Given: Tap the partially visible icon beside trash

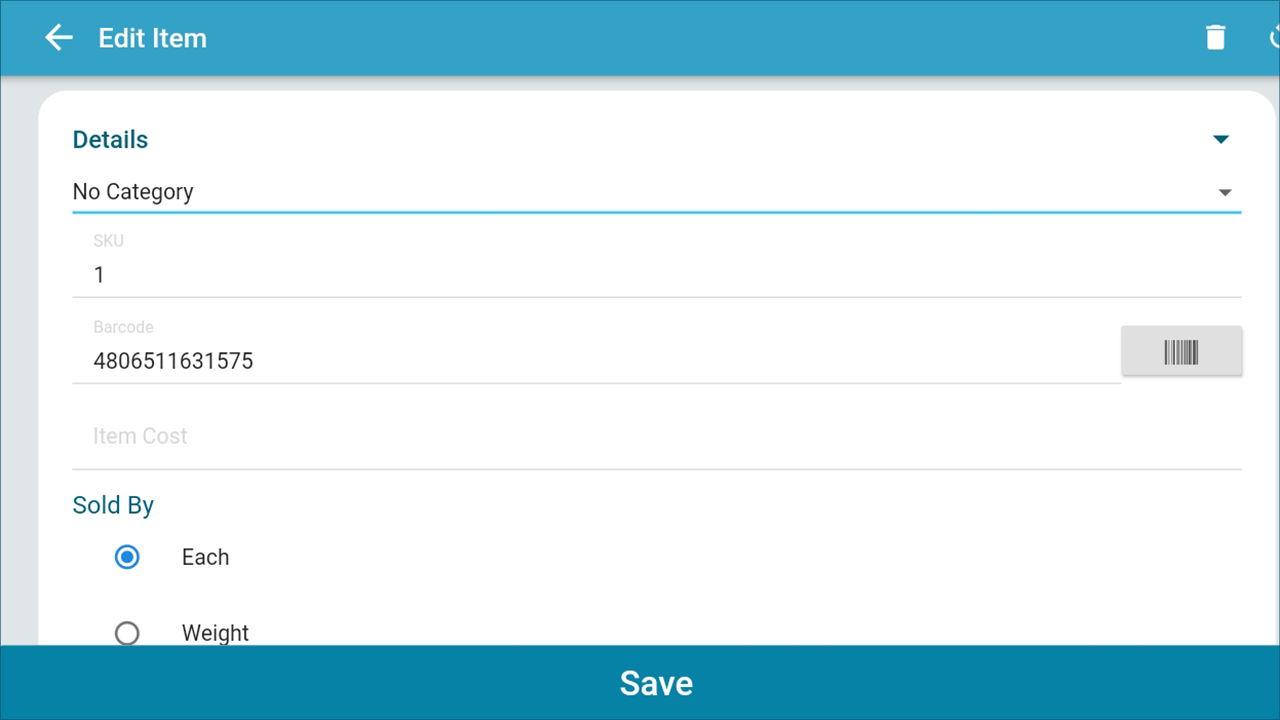Looking at the screenshot, I should click(1274, 38).
